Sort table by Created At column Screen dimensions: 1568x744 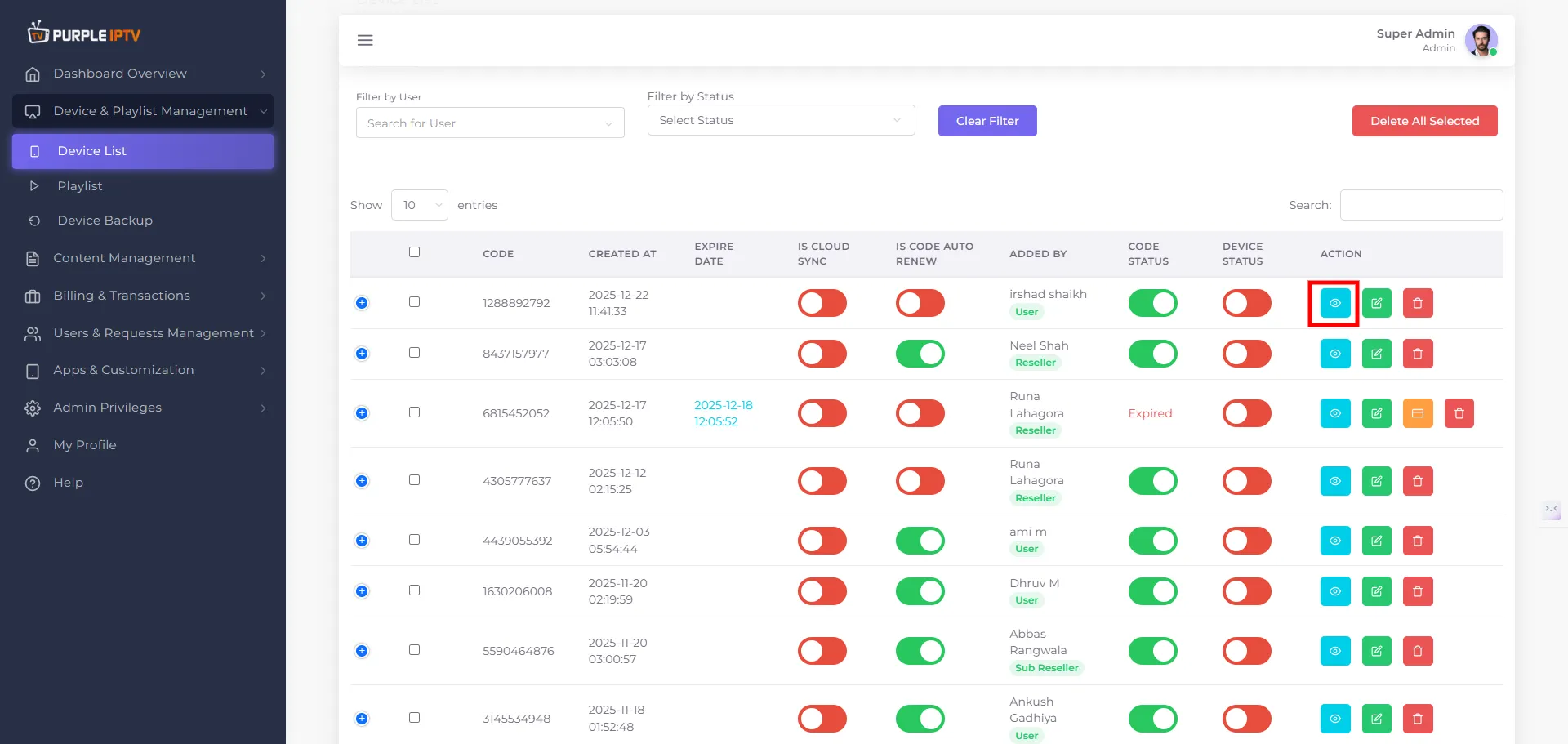click(622, 254)
